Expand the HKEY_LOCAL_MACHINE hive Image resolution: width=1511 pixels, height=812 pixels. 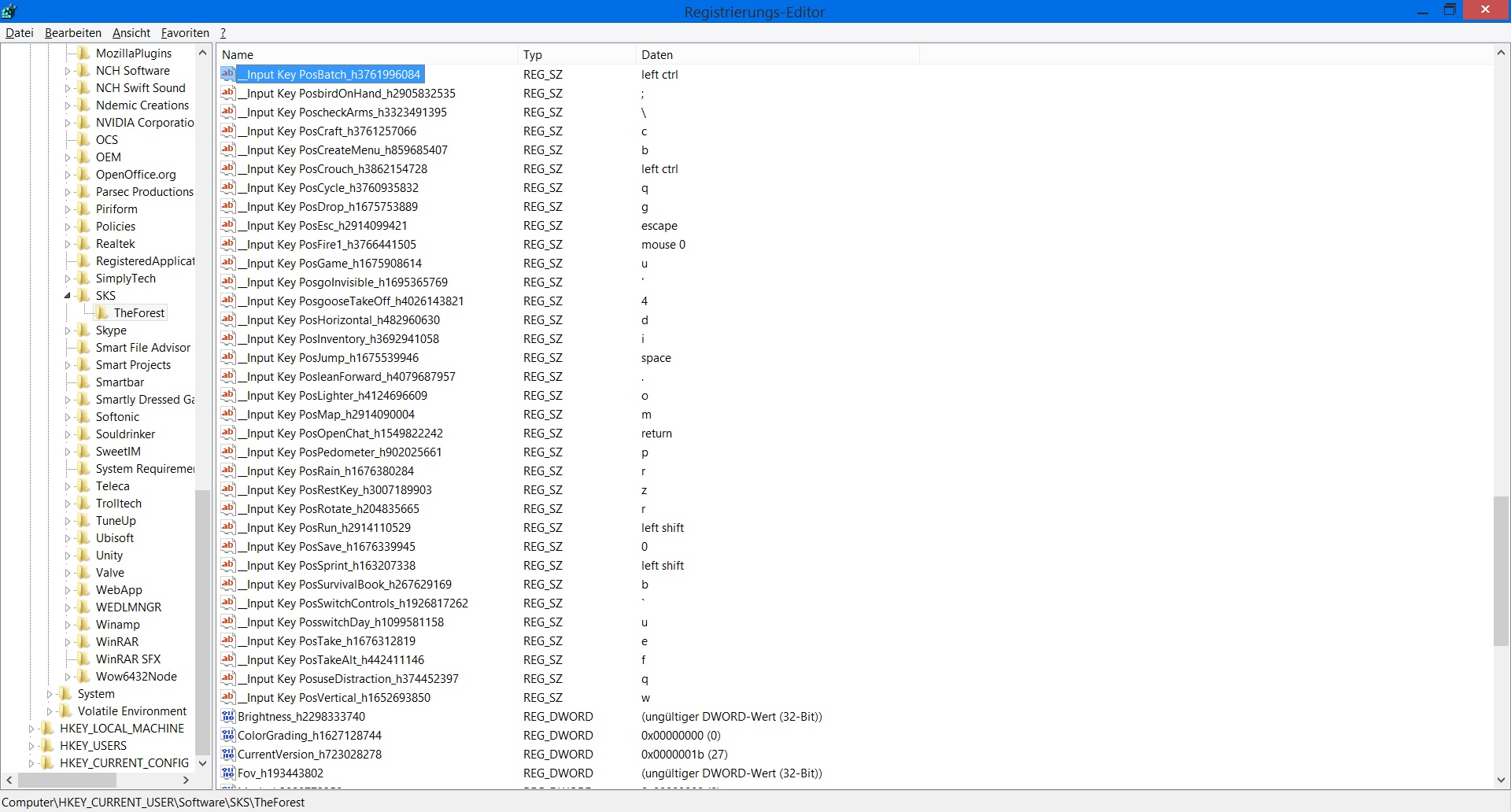click(31, 729)
